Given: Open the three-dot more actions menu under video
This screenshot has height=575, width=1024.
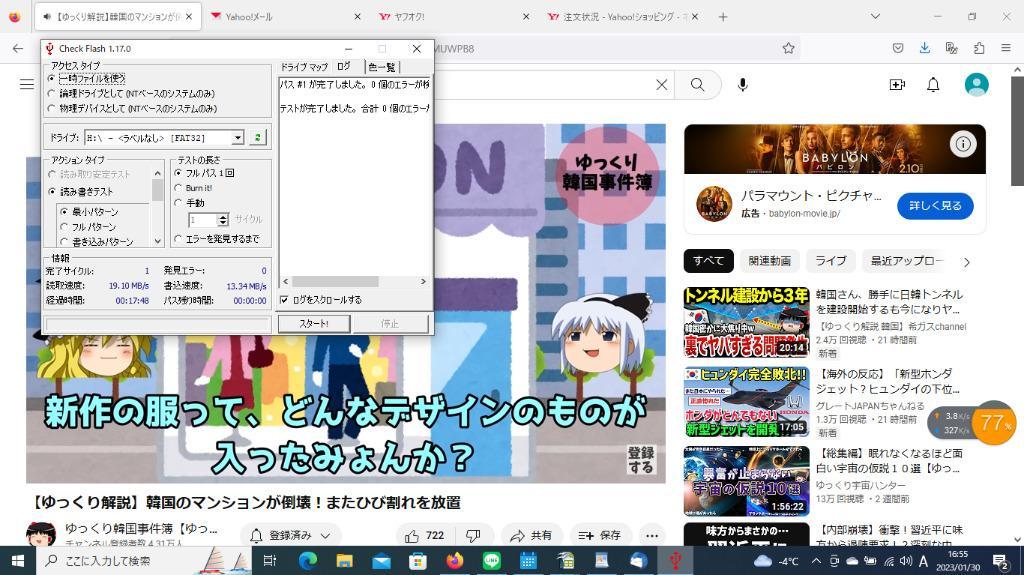Looking at the screenshot, I should pyautogui.click(x=652, y=536).
